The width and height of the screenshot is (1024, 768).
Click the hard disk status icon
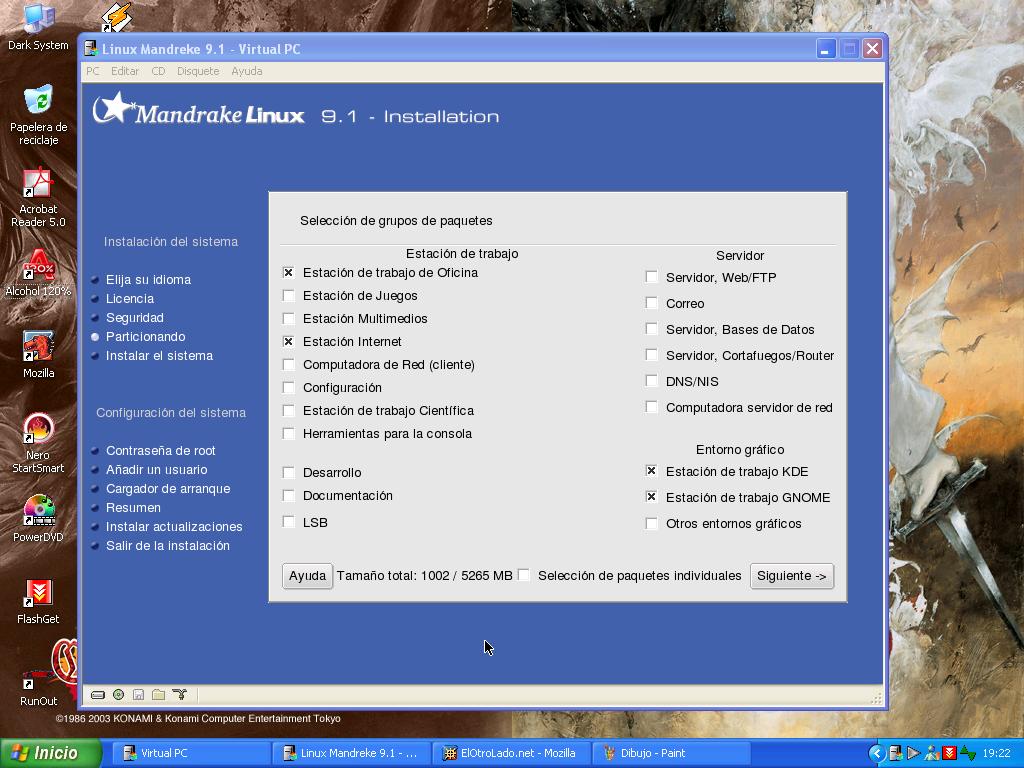tap(98, 695)
